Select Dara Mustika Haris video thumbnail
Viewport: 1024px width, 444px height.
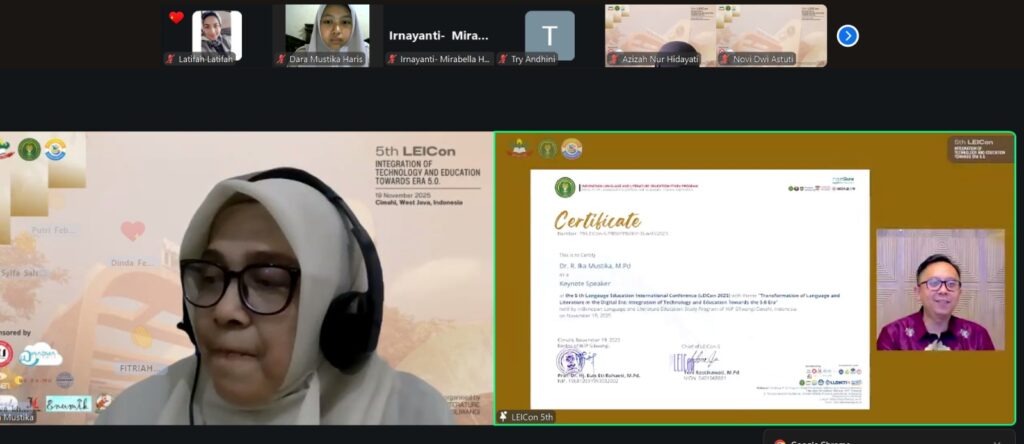pos(327,30)
